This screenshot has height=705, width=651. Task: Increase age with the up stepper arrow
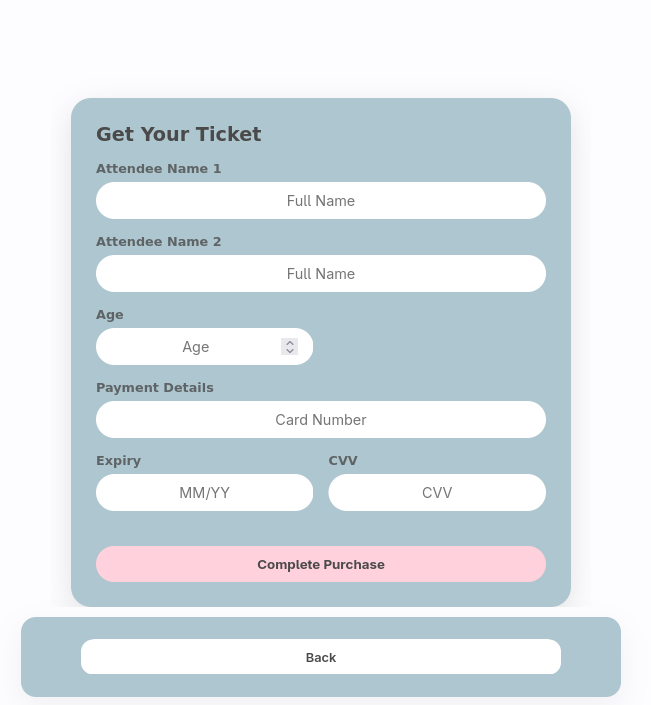[x=290, y=342]
